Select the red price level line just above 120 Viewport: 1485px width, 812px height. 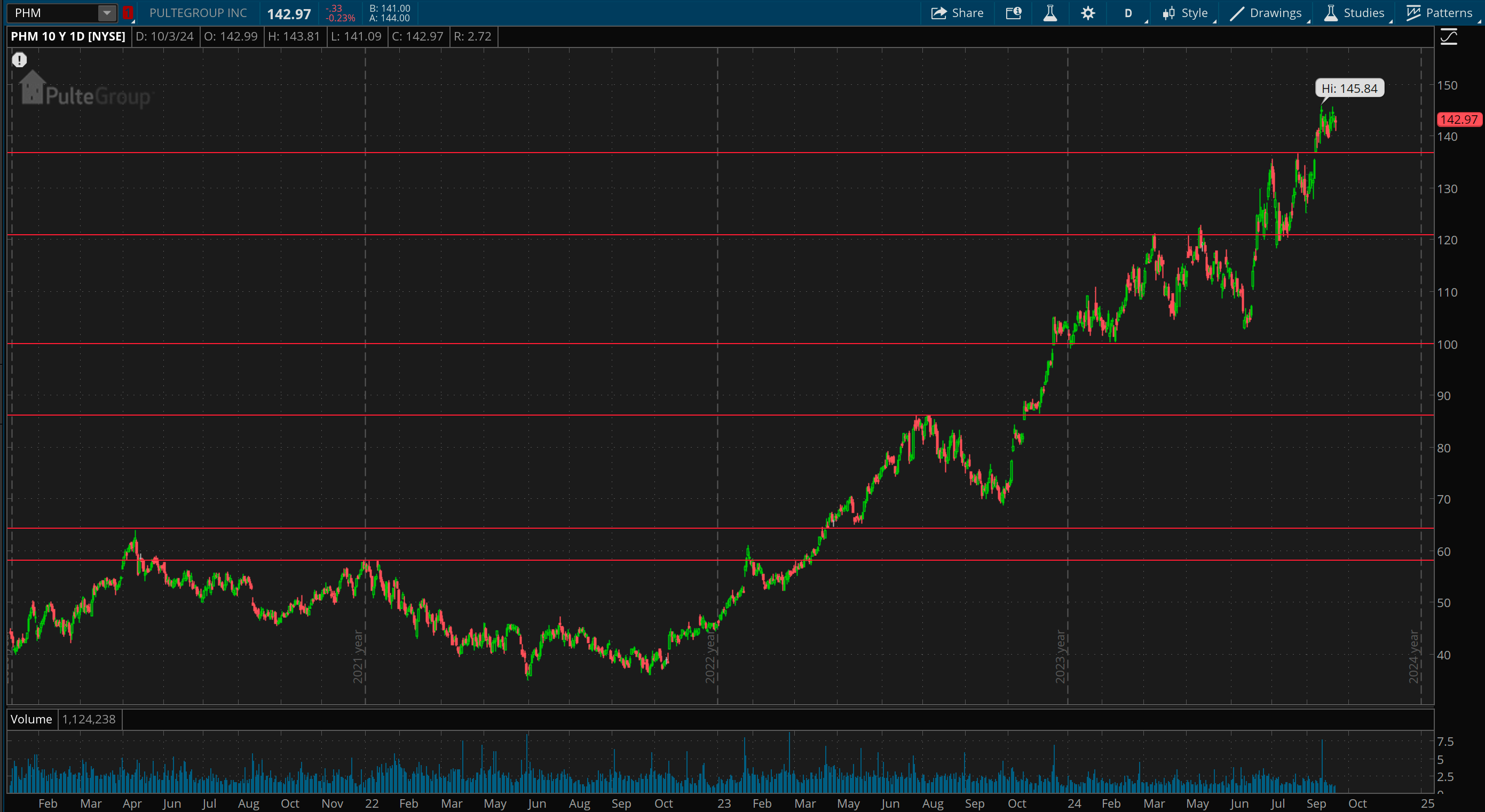721,235
